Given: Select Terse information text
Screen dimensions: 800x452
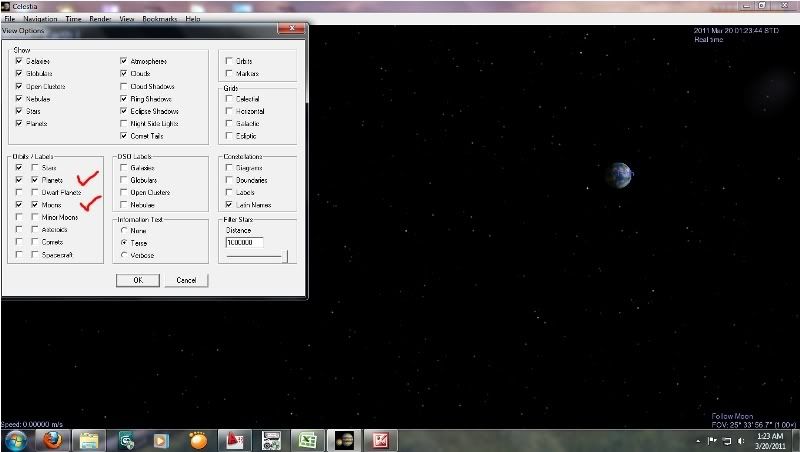Looking at the screenshot, I should (123, 243).
